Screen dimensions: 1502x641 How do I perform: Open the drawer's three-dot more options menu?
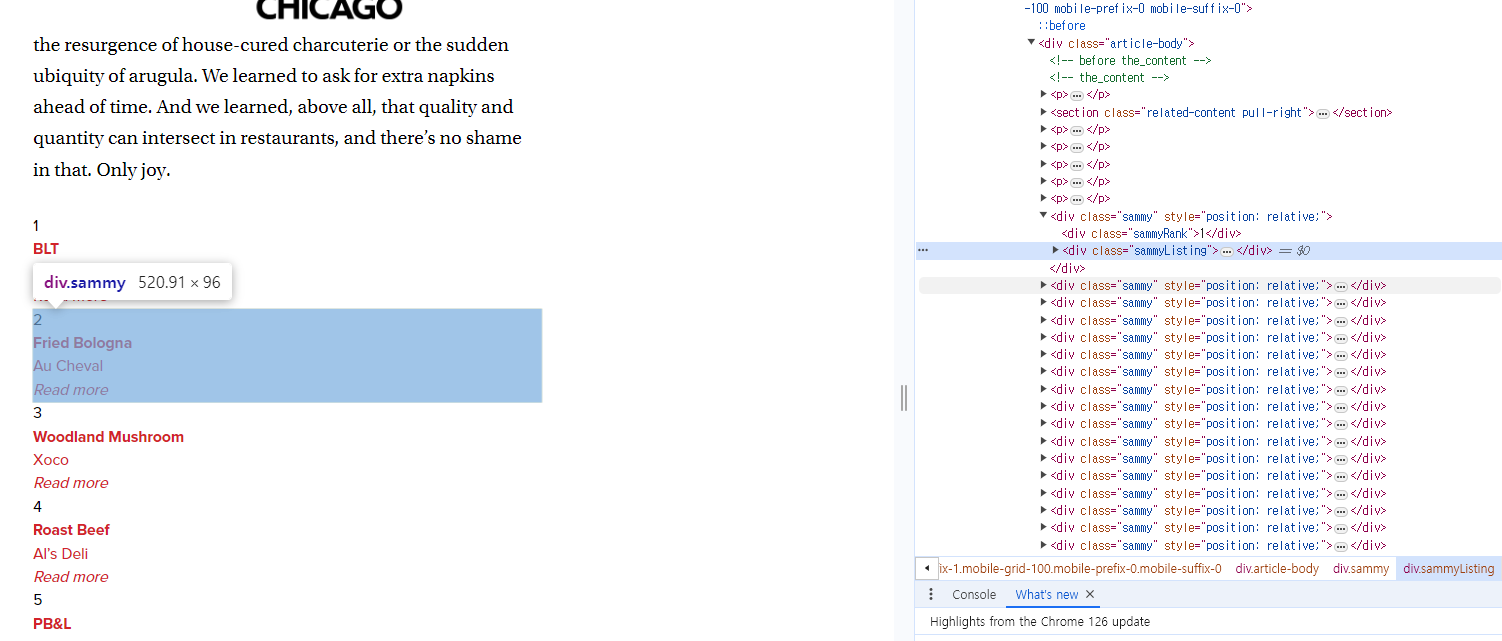click(931, 594)
